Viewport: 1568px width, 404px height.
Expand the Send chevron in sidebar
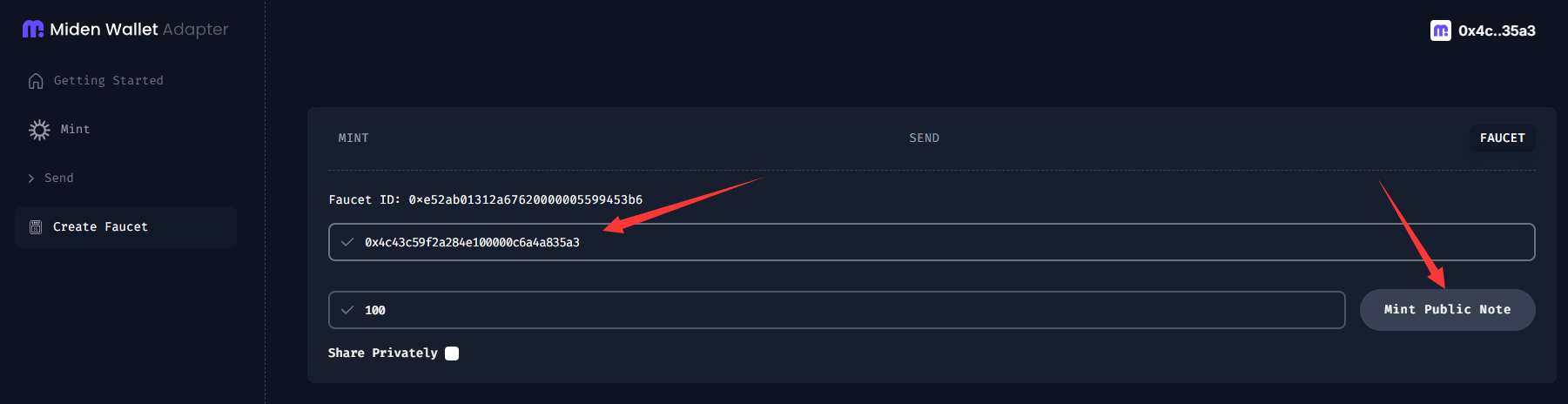point(31,178)
